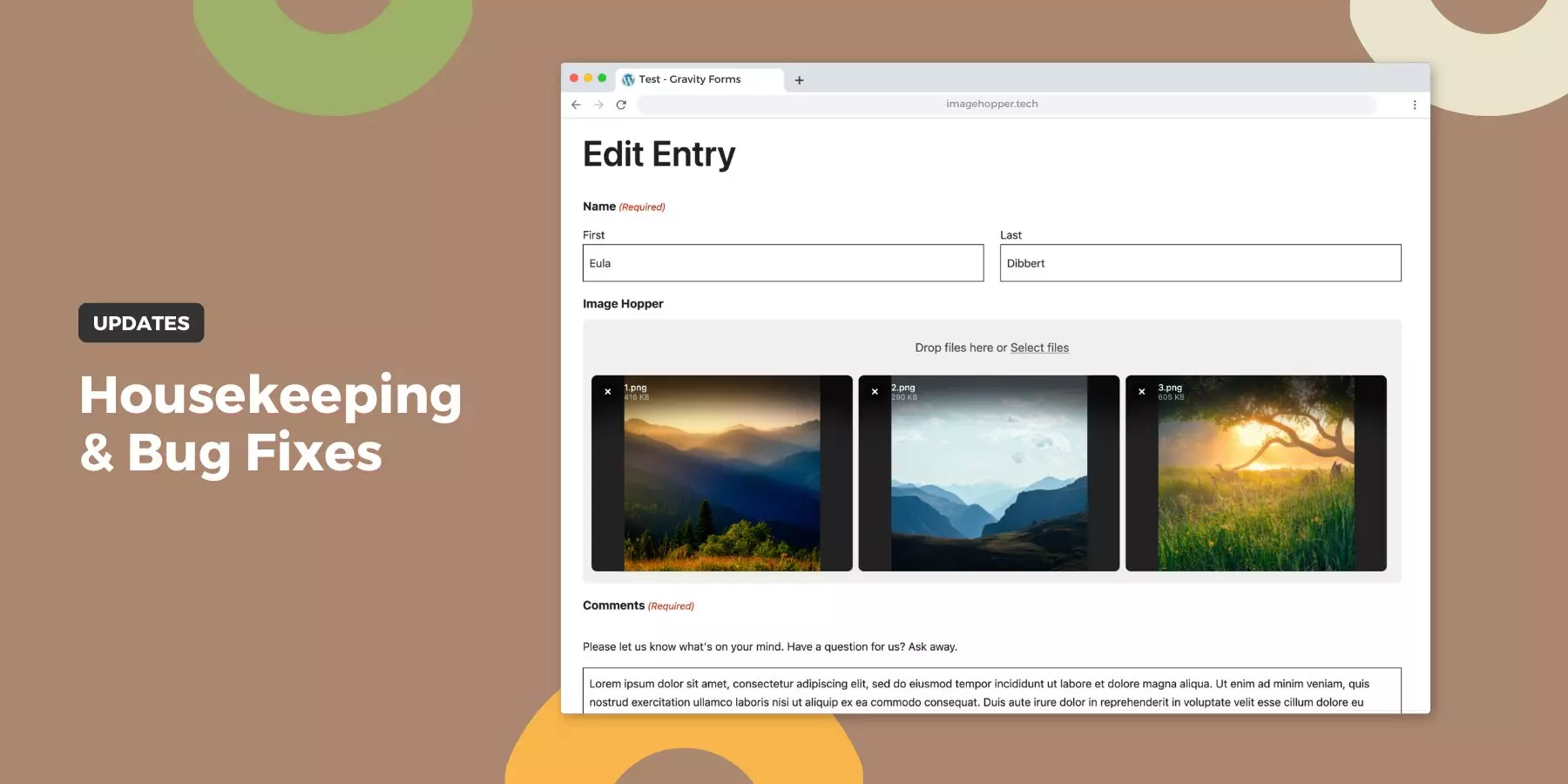Click the Image Hopper field label
This screenshot has width=1568, height=784.
(623, 304)
